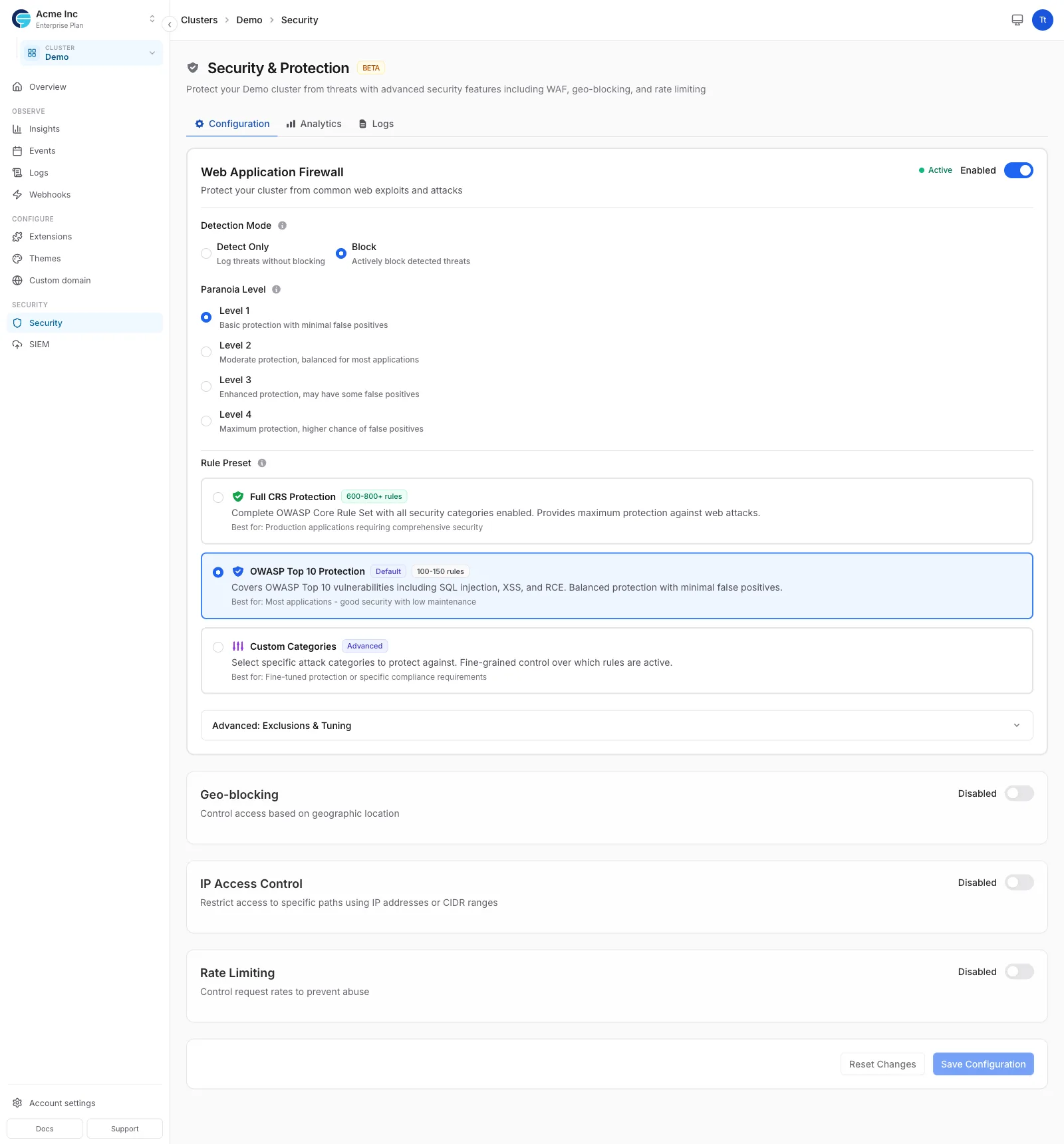
Task: Switch to the Logs tab
Action: [x=376, y=124]
